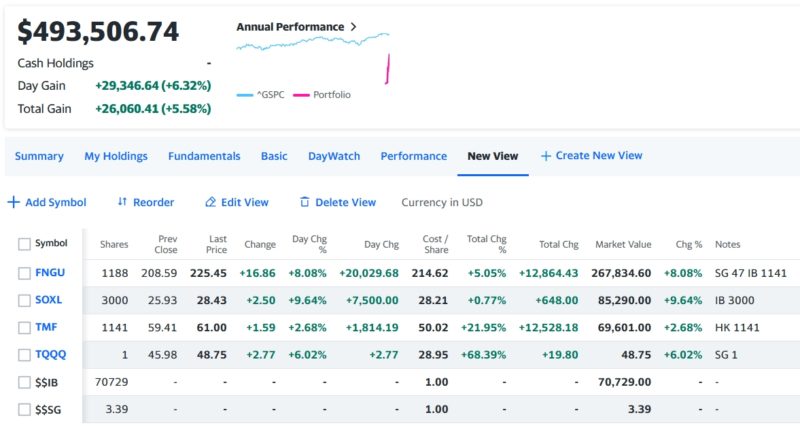Expand Annual Performance using the chevron
The height and width of the screenshot is (432, 800).
click(353, 27)
